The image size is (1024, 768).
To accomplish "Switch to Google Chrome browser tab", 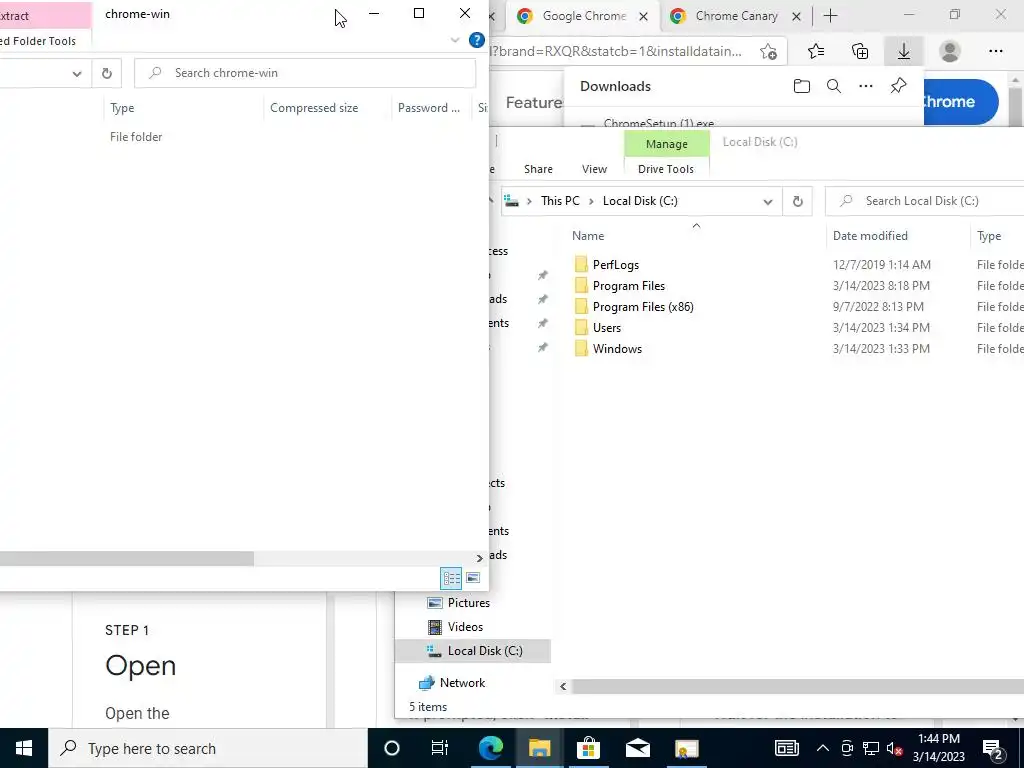I will click(583, 16).
